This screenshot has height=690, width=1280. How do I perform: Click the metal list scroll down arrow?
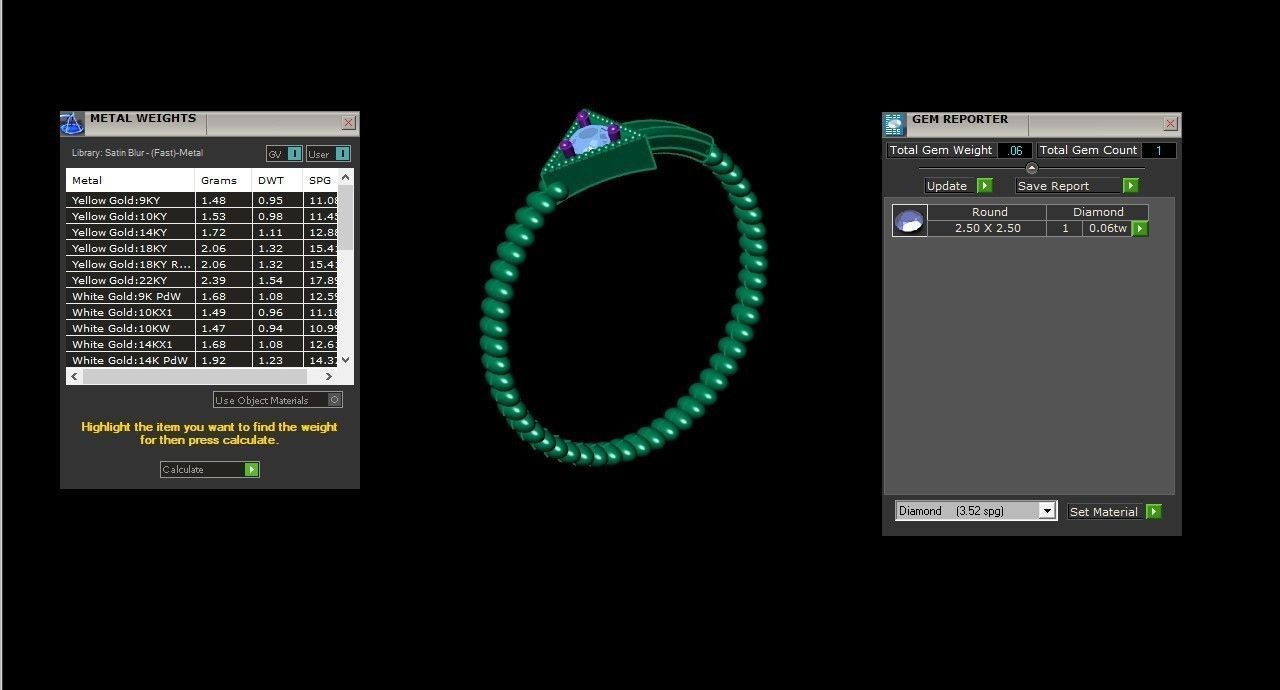pyautogui.click(x=346, y=360)
